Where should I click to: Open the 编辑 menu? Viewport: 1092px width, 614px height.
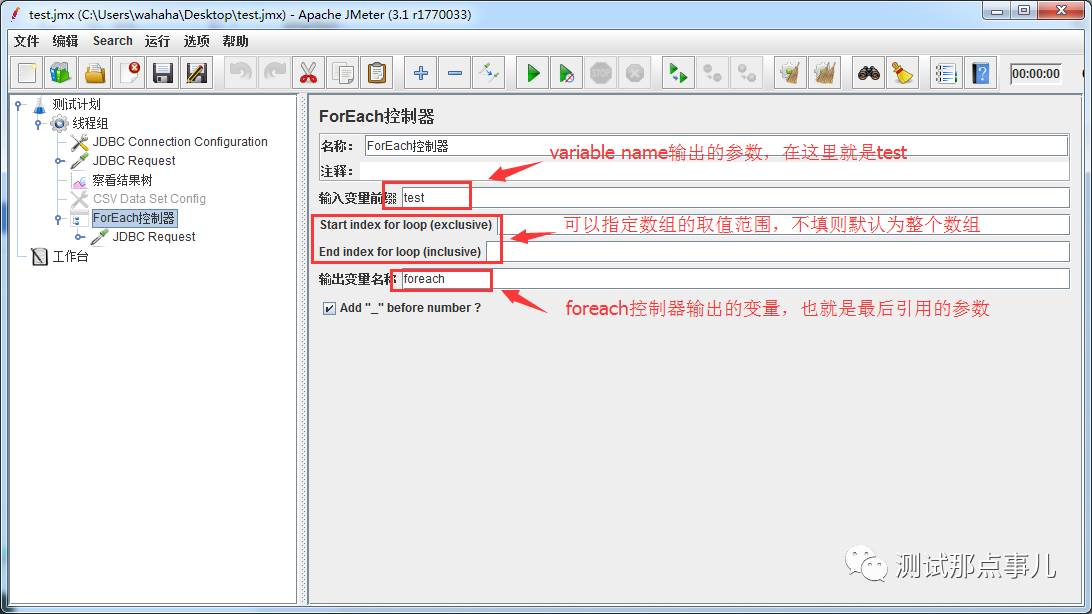pyautogui.click(x=65, y=41)
